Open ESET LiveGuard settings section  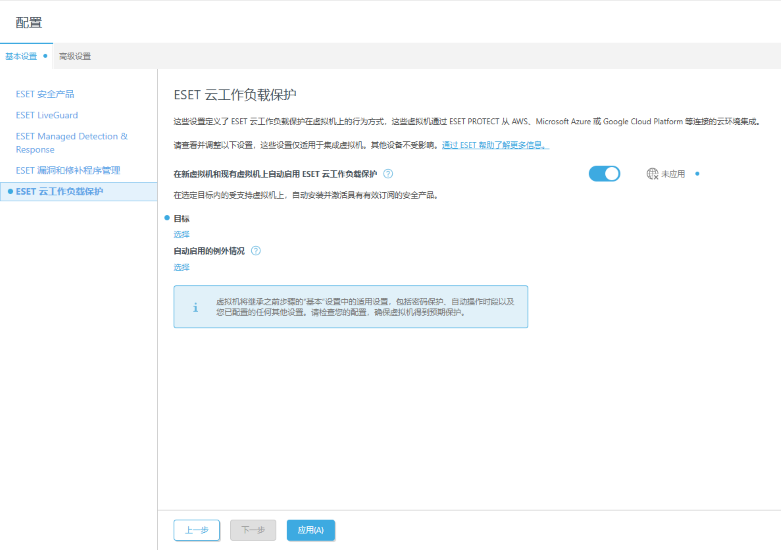(47, 115)
